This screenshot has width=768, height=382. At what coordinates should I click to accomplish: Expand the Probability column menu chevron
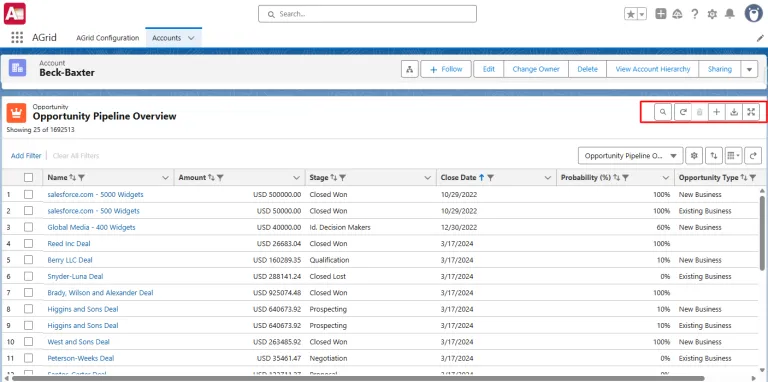[x=666, y=178]
